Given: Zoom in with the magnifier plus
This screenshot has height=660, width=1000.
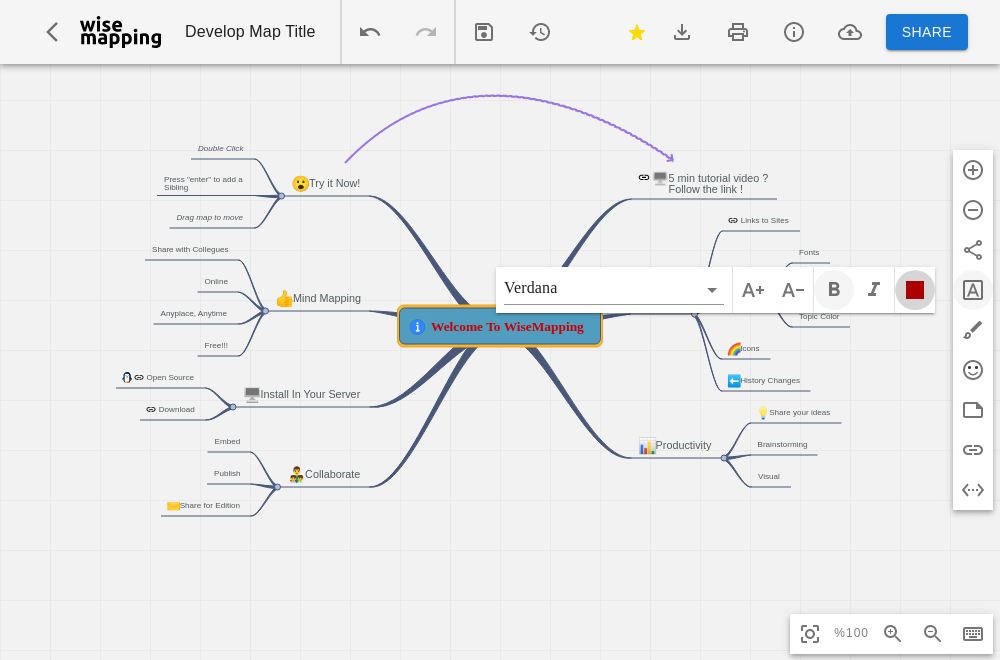Looking at the screenshot, I should [x=892, y=633].
